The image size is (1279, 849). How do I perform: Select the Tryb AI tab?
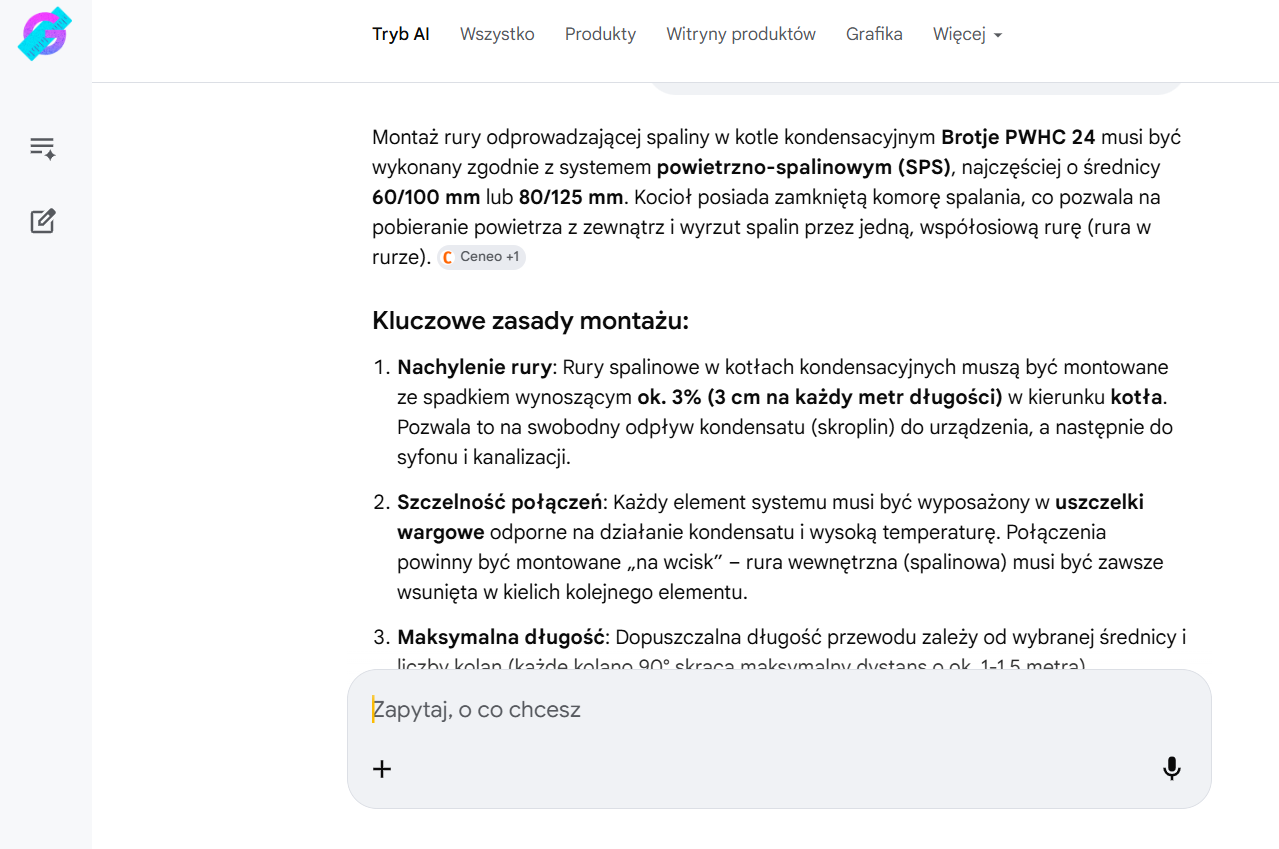(401, 34)
